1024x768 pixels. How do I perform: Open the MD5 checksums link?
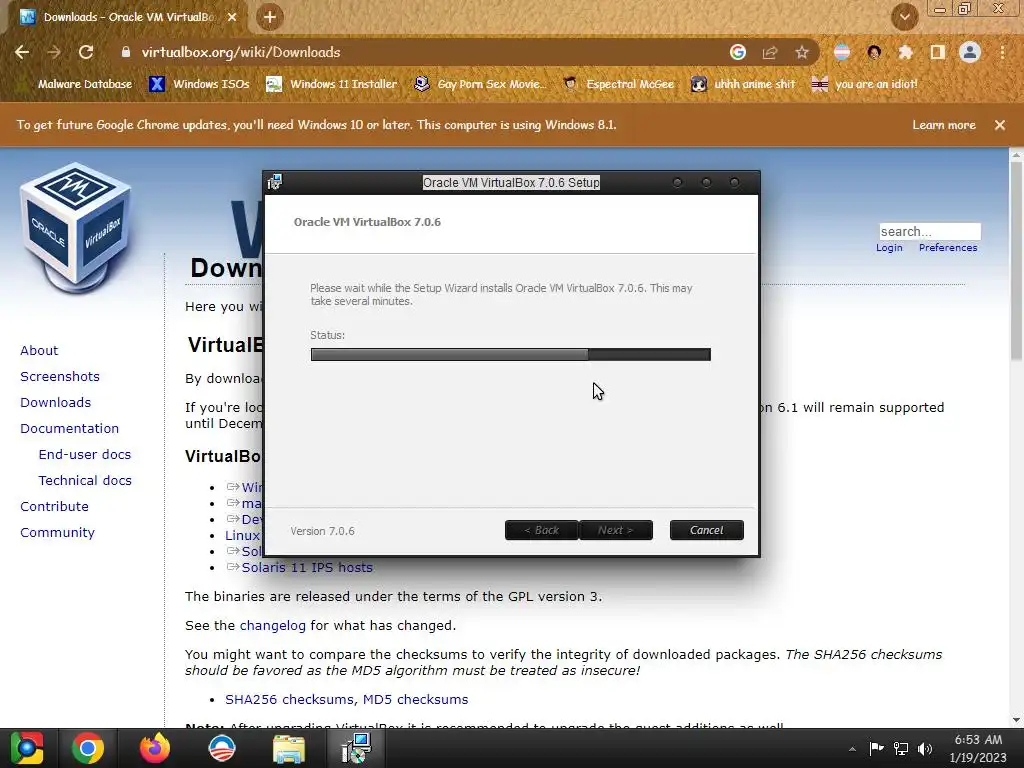tap(415, 699)
